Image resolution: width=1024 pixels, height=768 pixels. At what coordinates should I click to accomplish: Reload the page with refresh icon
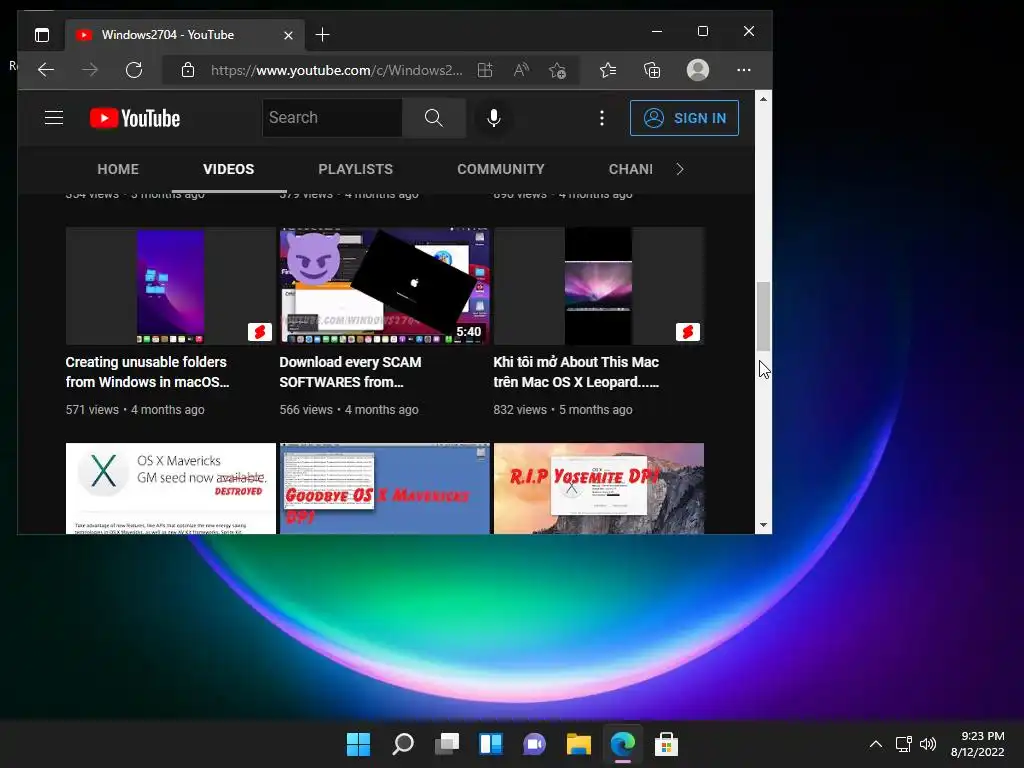134,70
